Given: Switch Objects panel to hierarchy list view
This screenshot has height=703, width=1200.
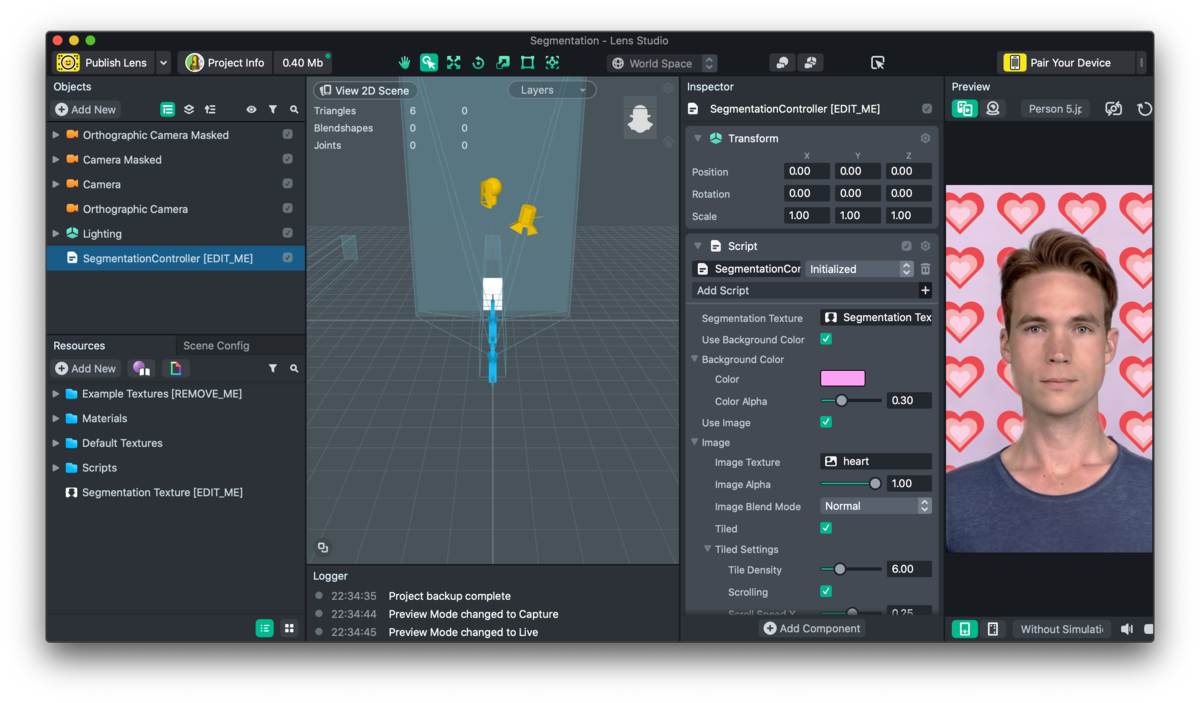Looking at the screenshot, I should pos(167,109).
